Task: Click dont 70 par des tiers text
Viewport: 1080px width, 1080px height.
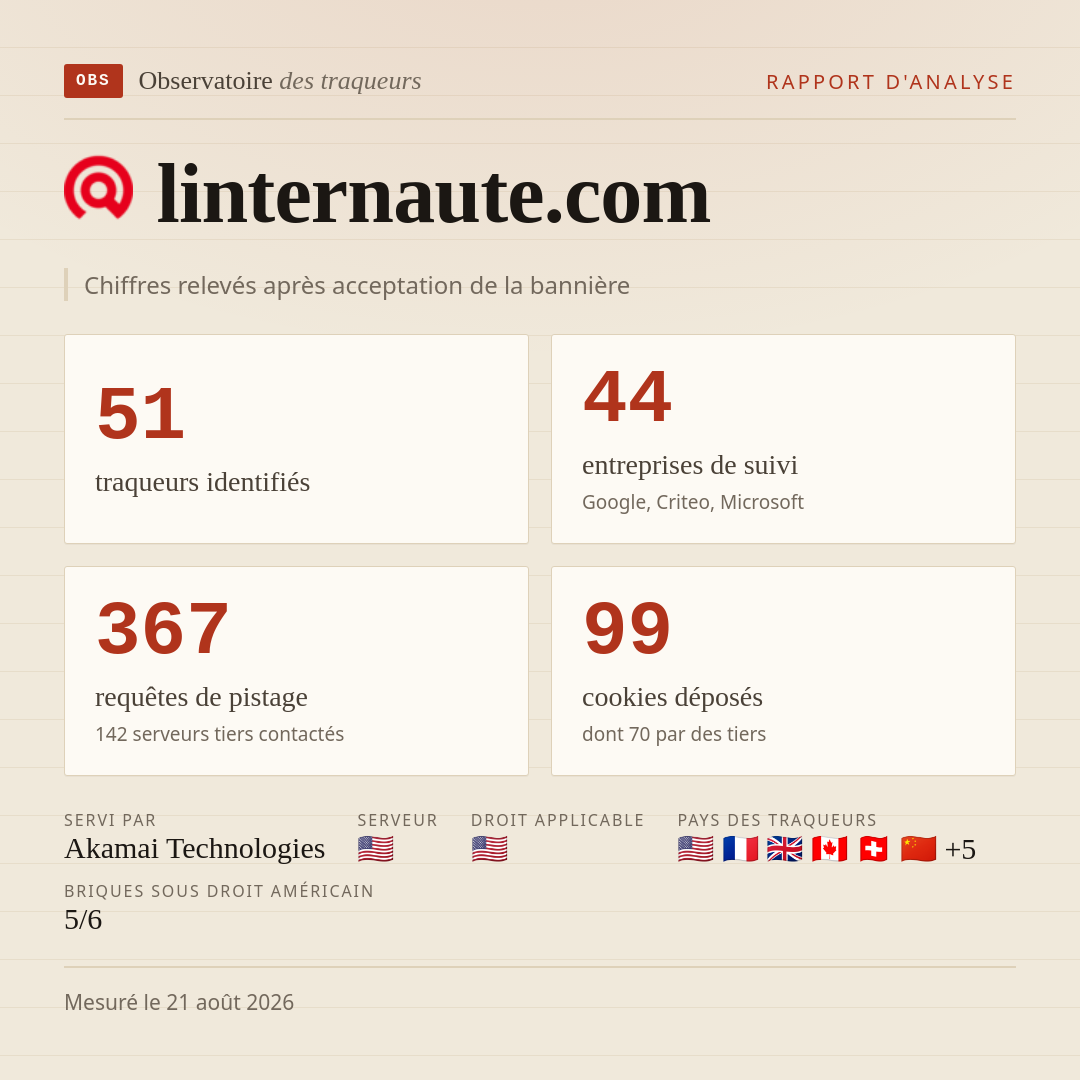Action: pos(674,734)
